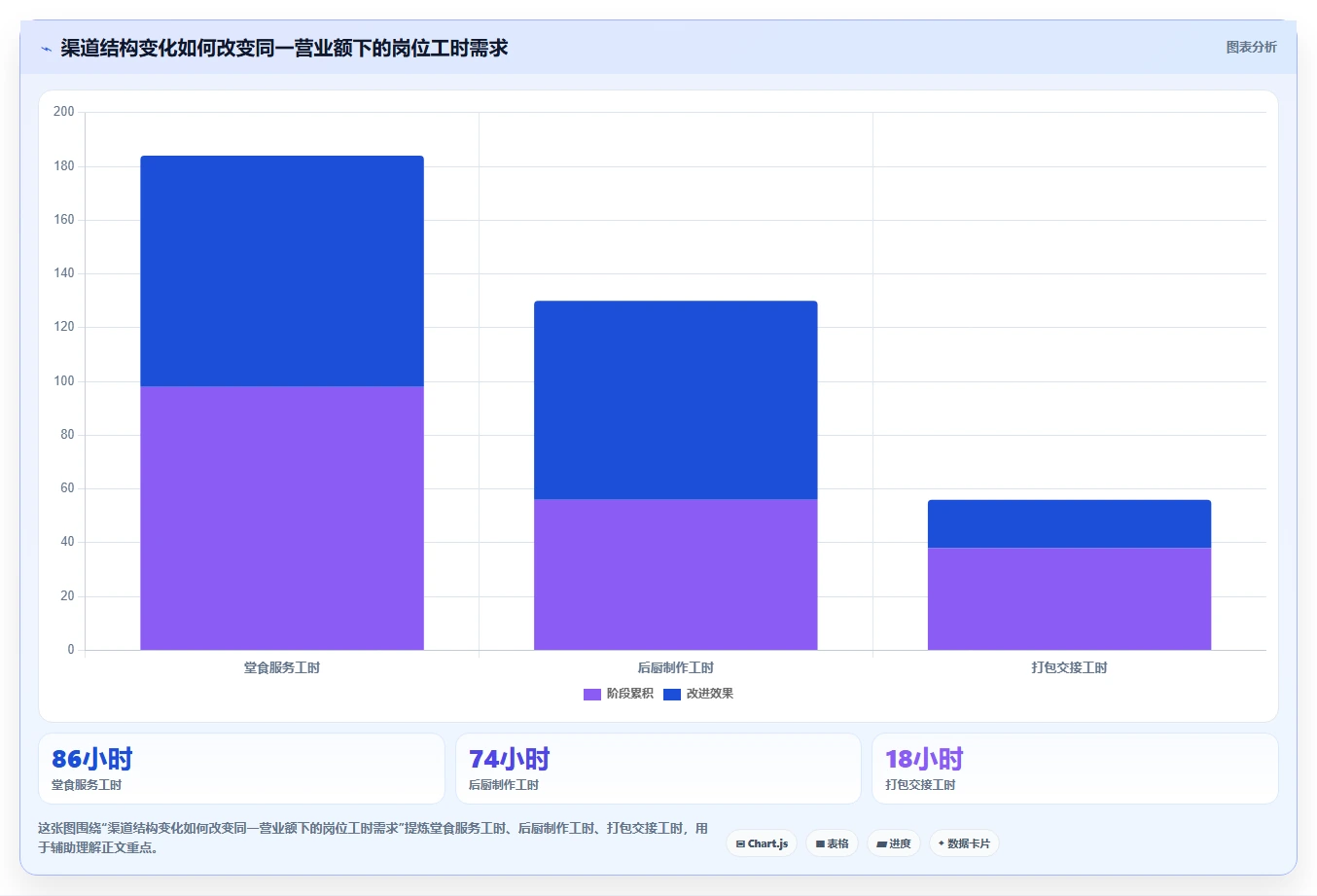Image resolution: width=1317 pixels, height=896 pixels.
Task: Click the 后厨制作工时 caption under 74小时
Action: click(x=504, y=785)
